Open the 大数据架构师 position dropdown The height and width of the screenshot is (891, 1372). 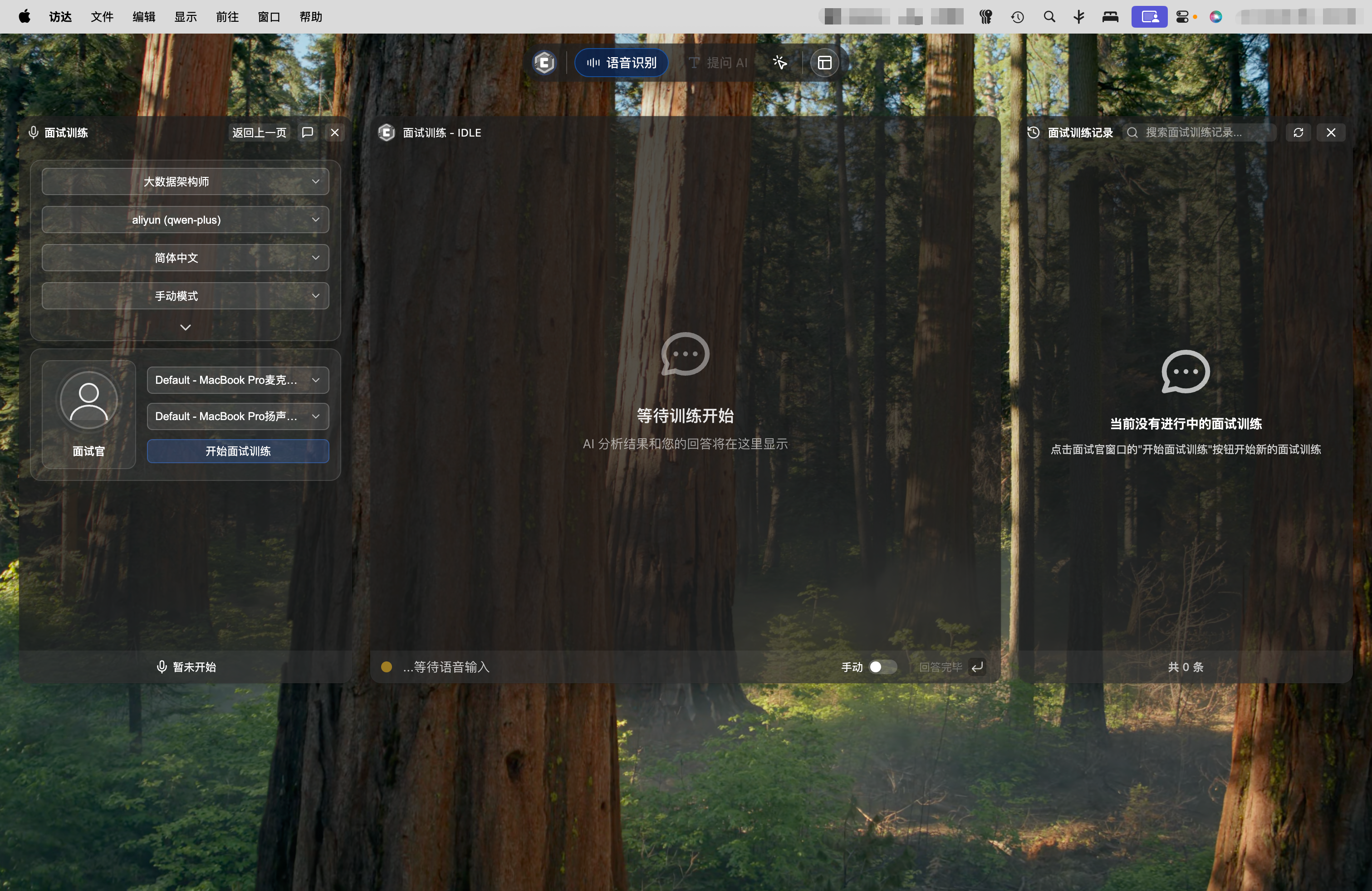(x=185, y=181)
